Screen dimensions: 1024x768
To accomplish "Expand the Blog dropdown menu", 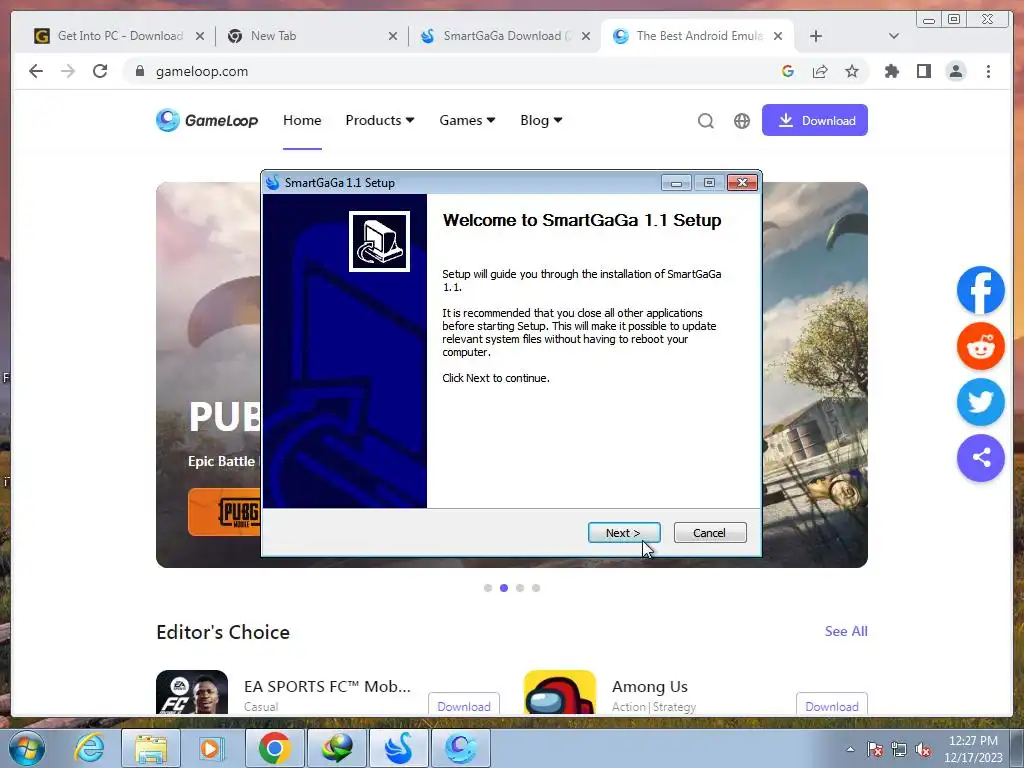I will pos(541,120).
